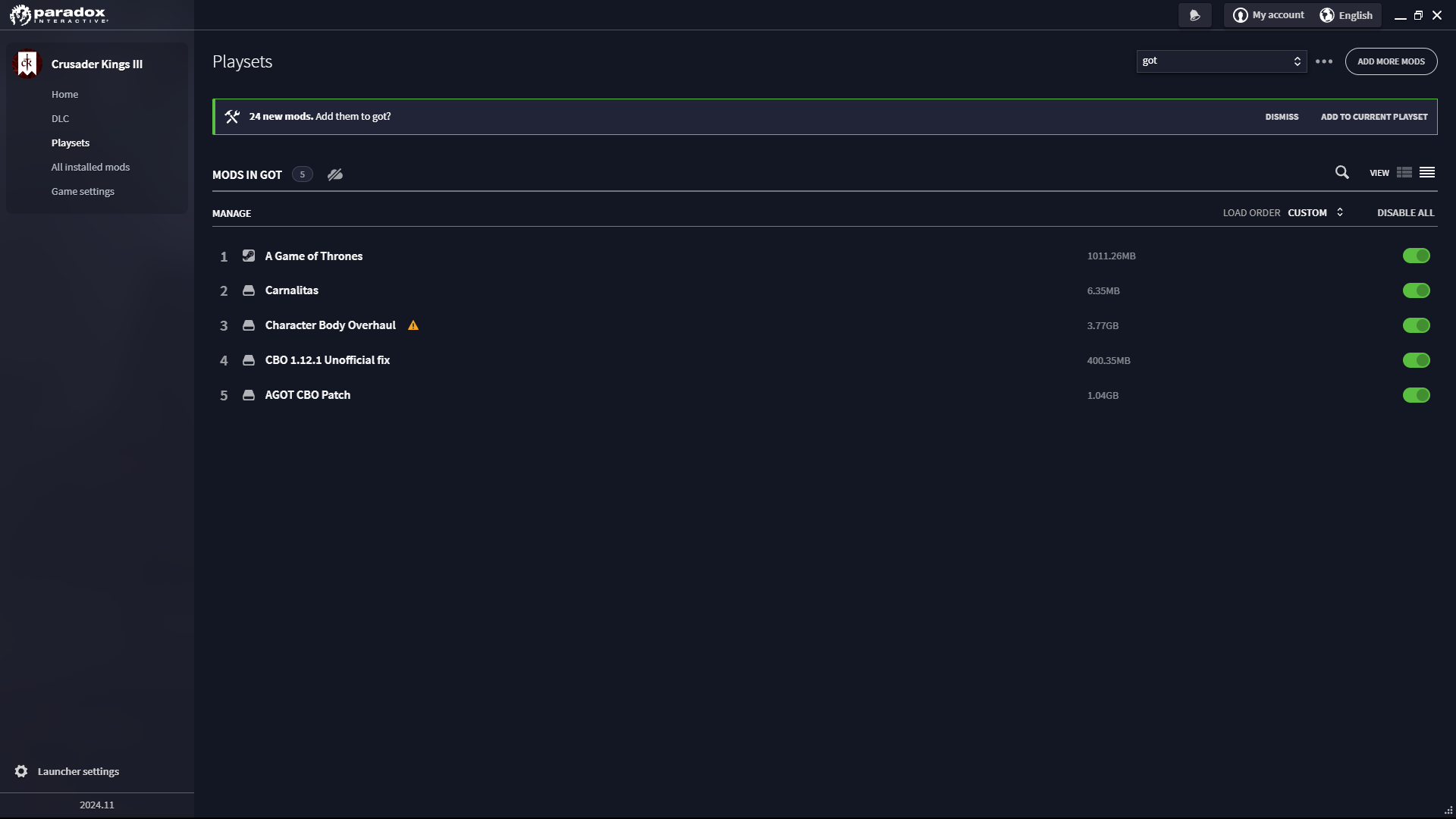Click the Crusader Kings III title
1456x819 pixels.
coord(97,64)
